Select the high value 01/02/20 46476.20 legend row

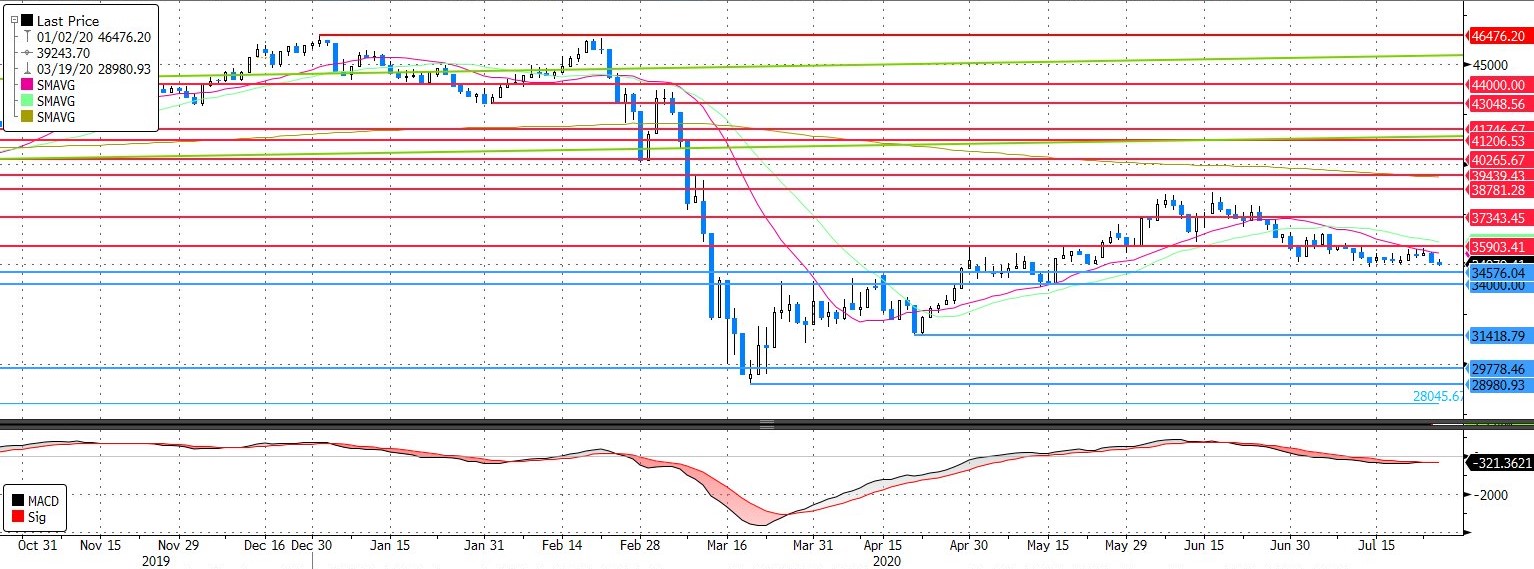(95, 37)
